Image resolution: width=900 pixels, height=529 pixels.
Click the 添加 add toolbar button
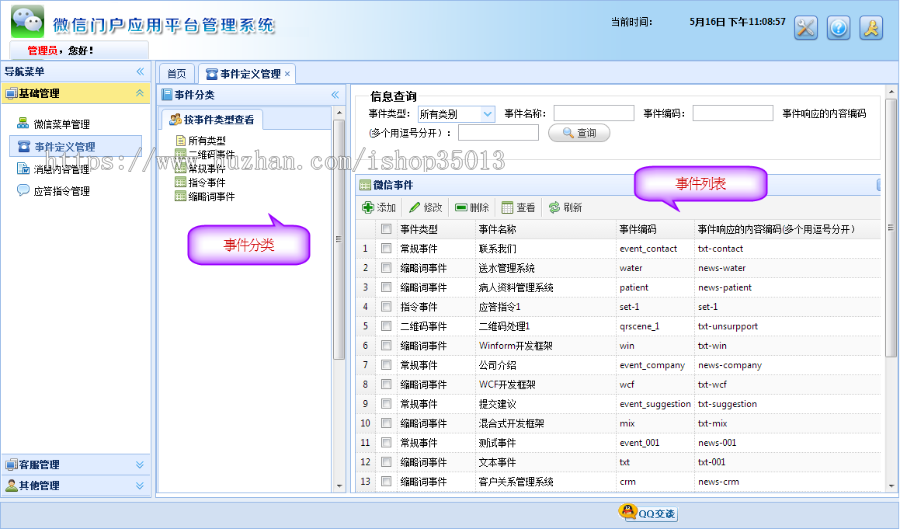(379, 207)
